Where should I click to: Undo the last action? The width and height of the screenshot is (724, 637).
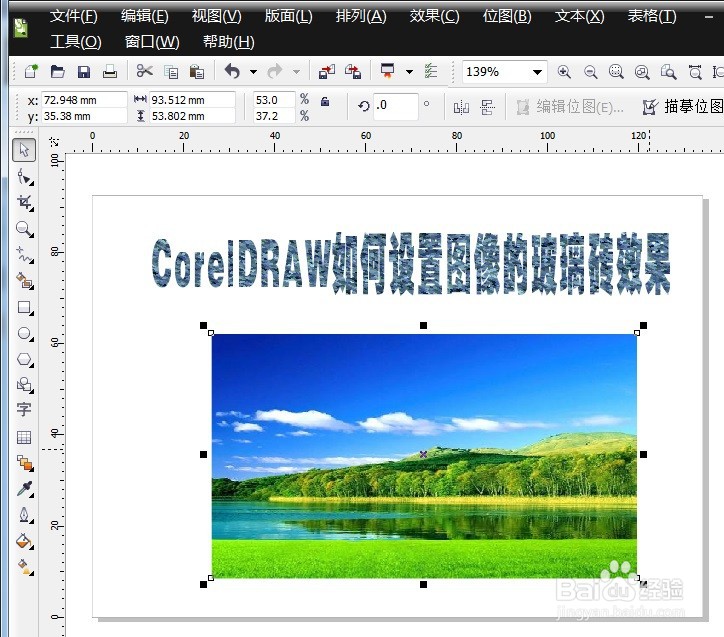click(x=232, y=72)
